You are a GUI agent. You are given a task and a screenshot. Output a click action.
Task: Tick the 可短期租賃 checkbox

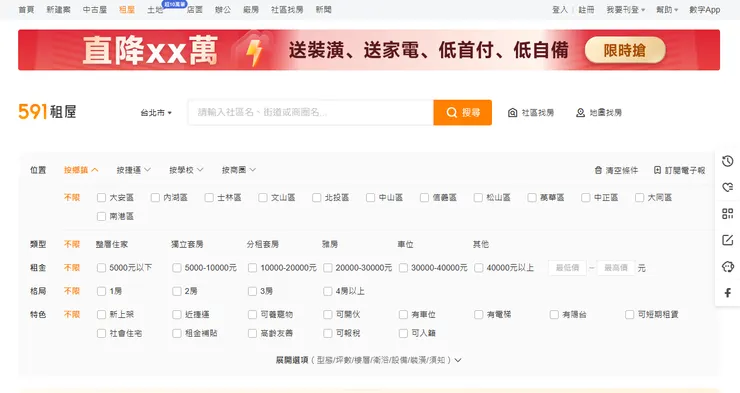click(630, 315)
